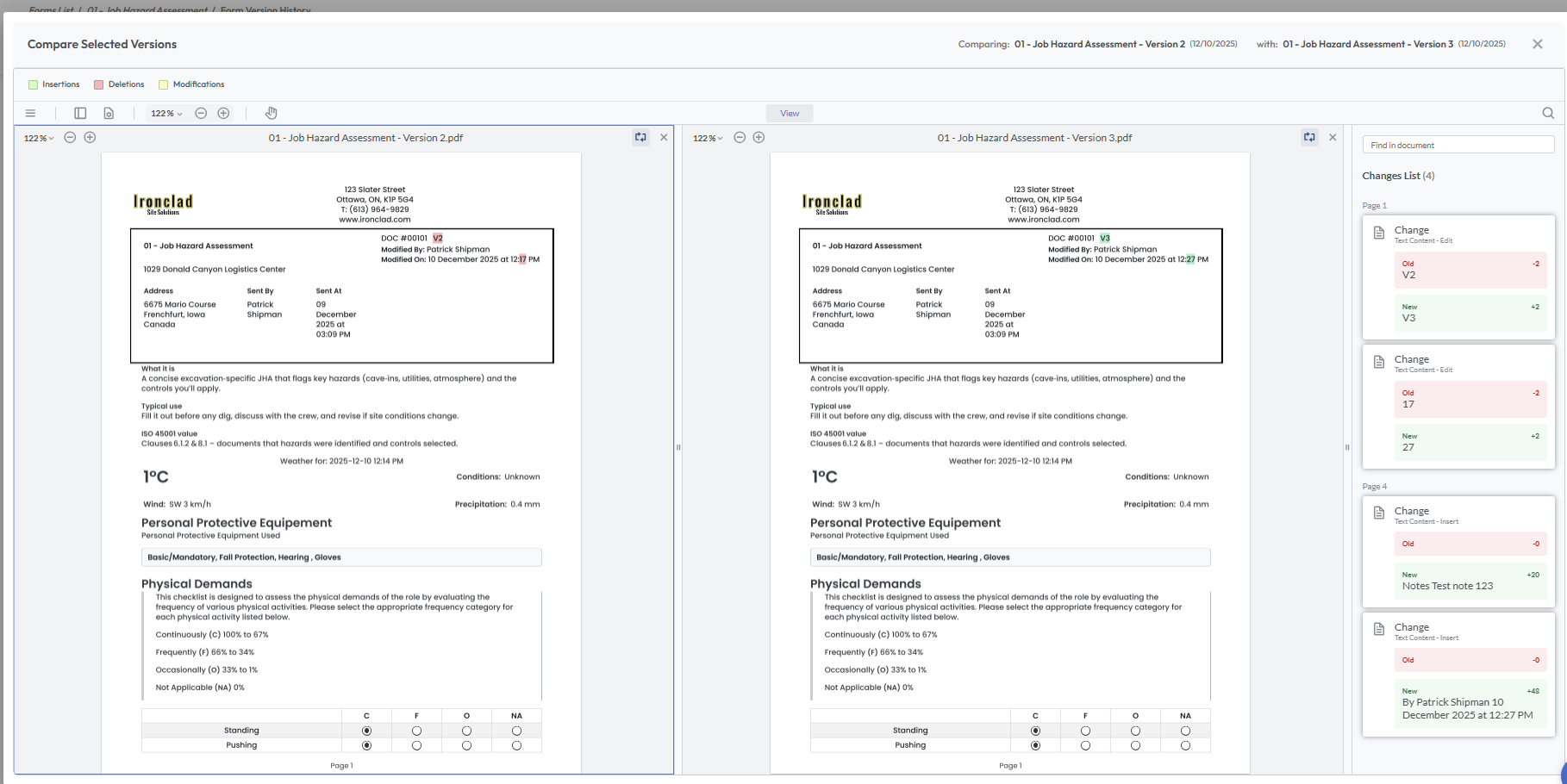Screen dimensions: 1567x784
Task: Open the hamburger menu in the main toolbar
Action: tap(30, 113)
